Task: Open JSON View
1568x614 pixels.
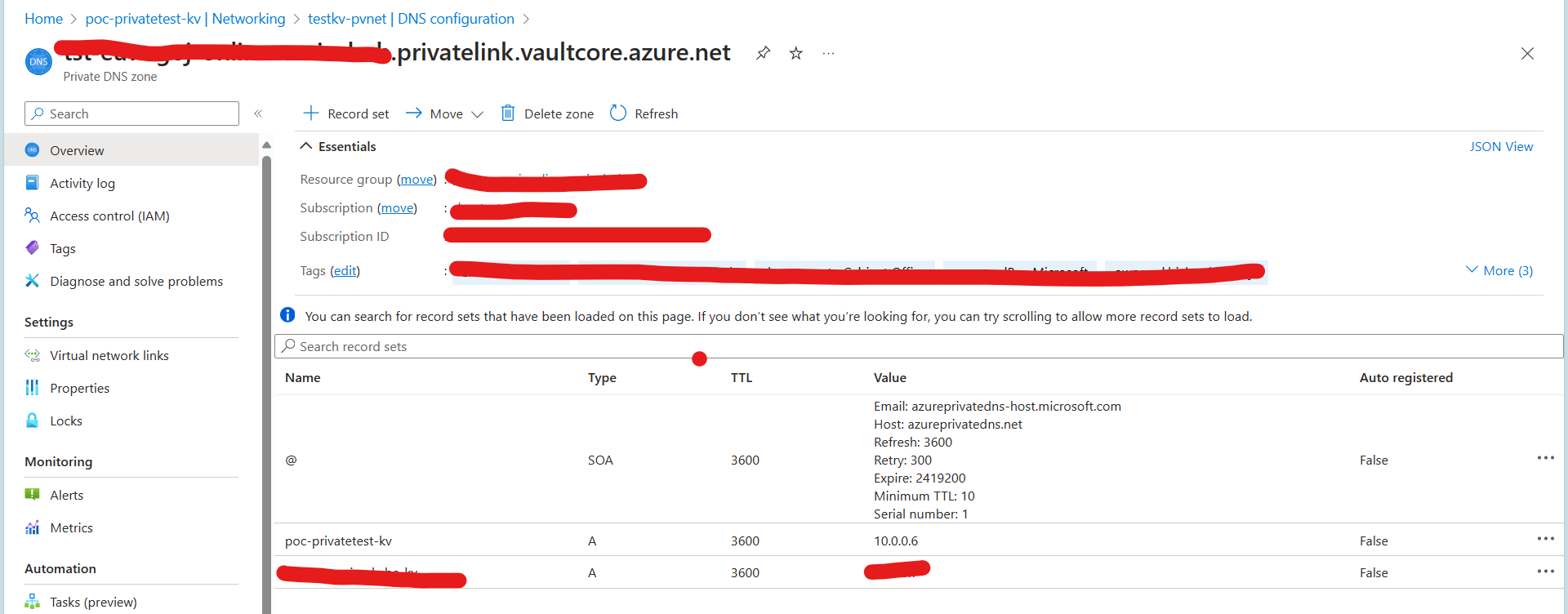Action: point(1501,146)
